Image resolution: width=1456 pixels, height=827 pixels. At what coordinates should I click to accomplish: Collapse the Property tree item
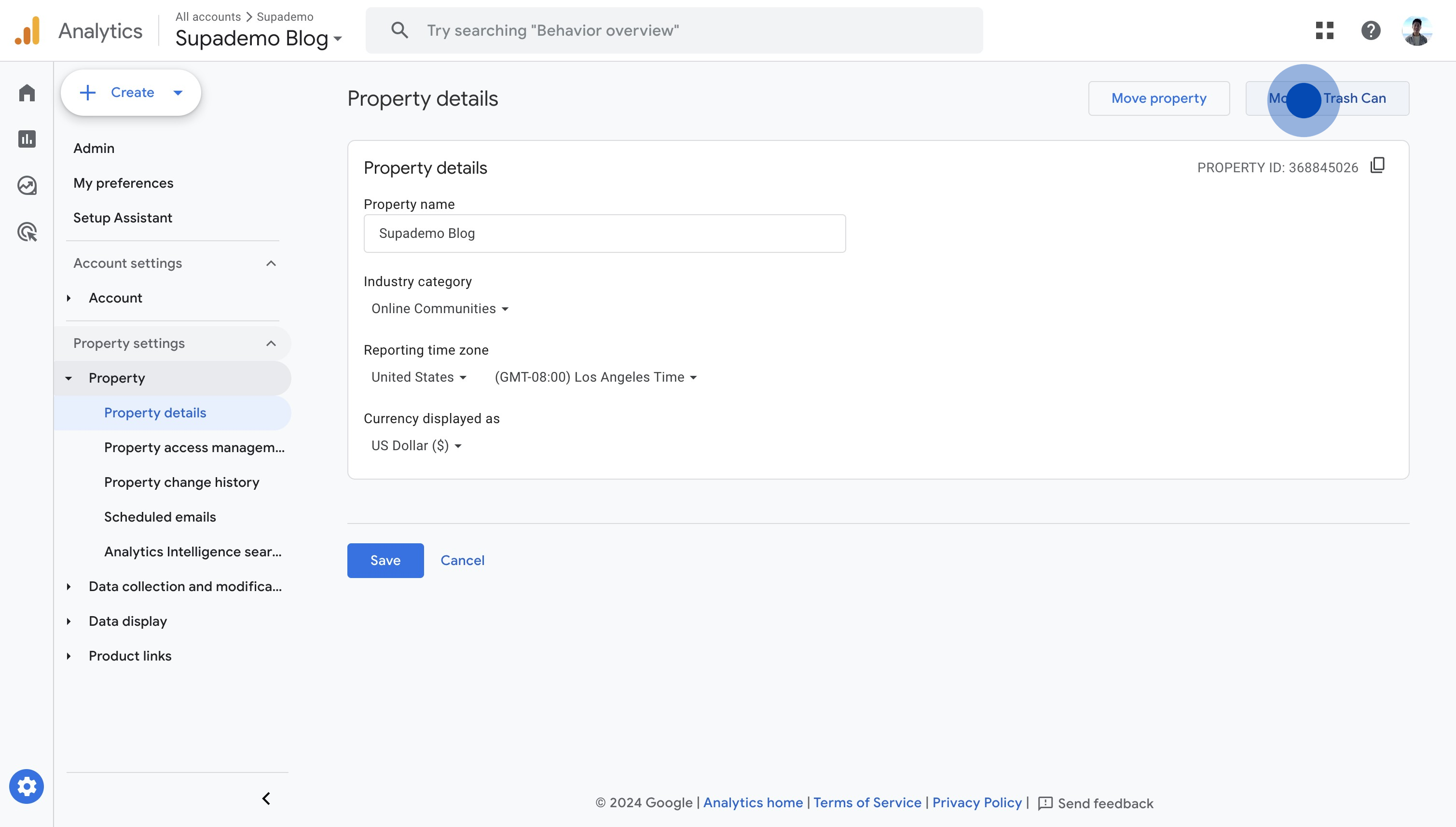click(x=69, y=378)
